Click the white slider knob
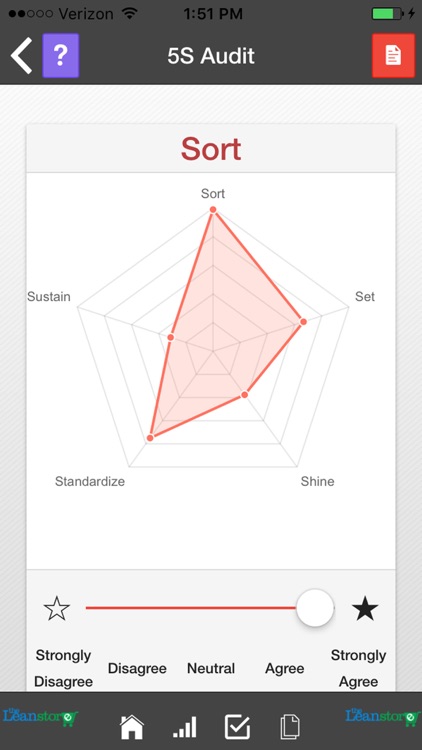The image size is (422, 750). (x=315, y=608)
